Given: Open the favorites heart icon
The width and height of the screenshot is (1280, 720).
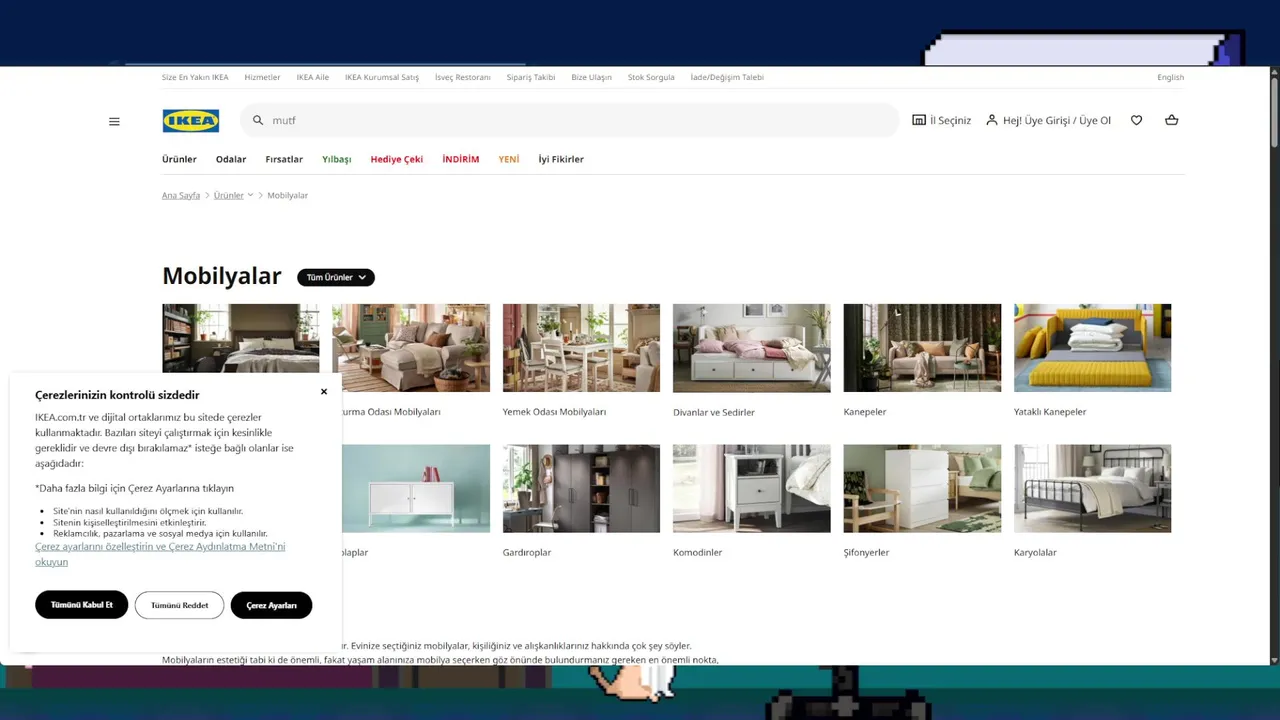Looking at the screenshot, I should pos(1136,120).
